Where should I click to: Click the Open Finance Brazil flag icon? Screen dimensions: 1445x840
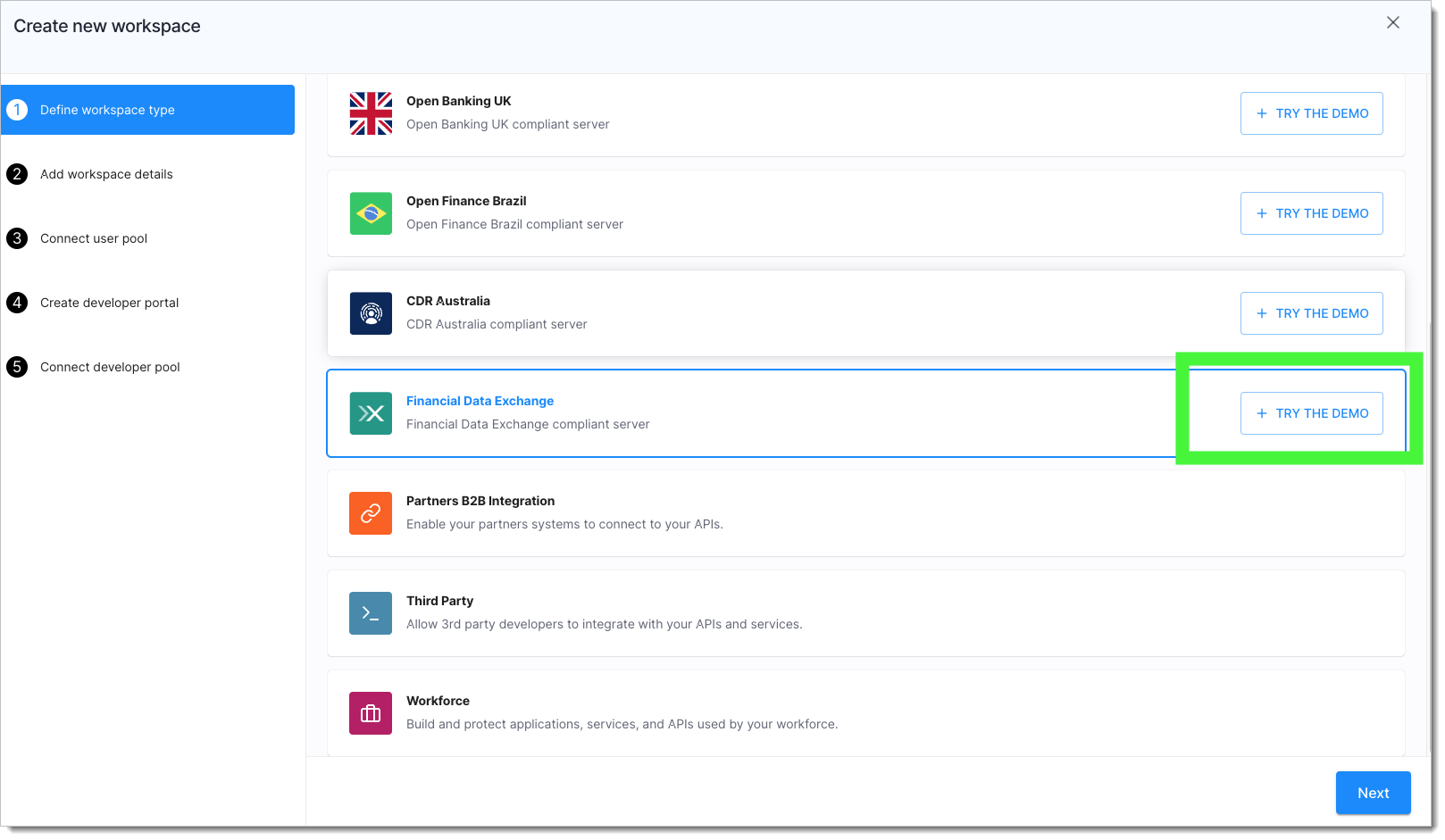coord(371,213)
